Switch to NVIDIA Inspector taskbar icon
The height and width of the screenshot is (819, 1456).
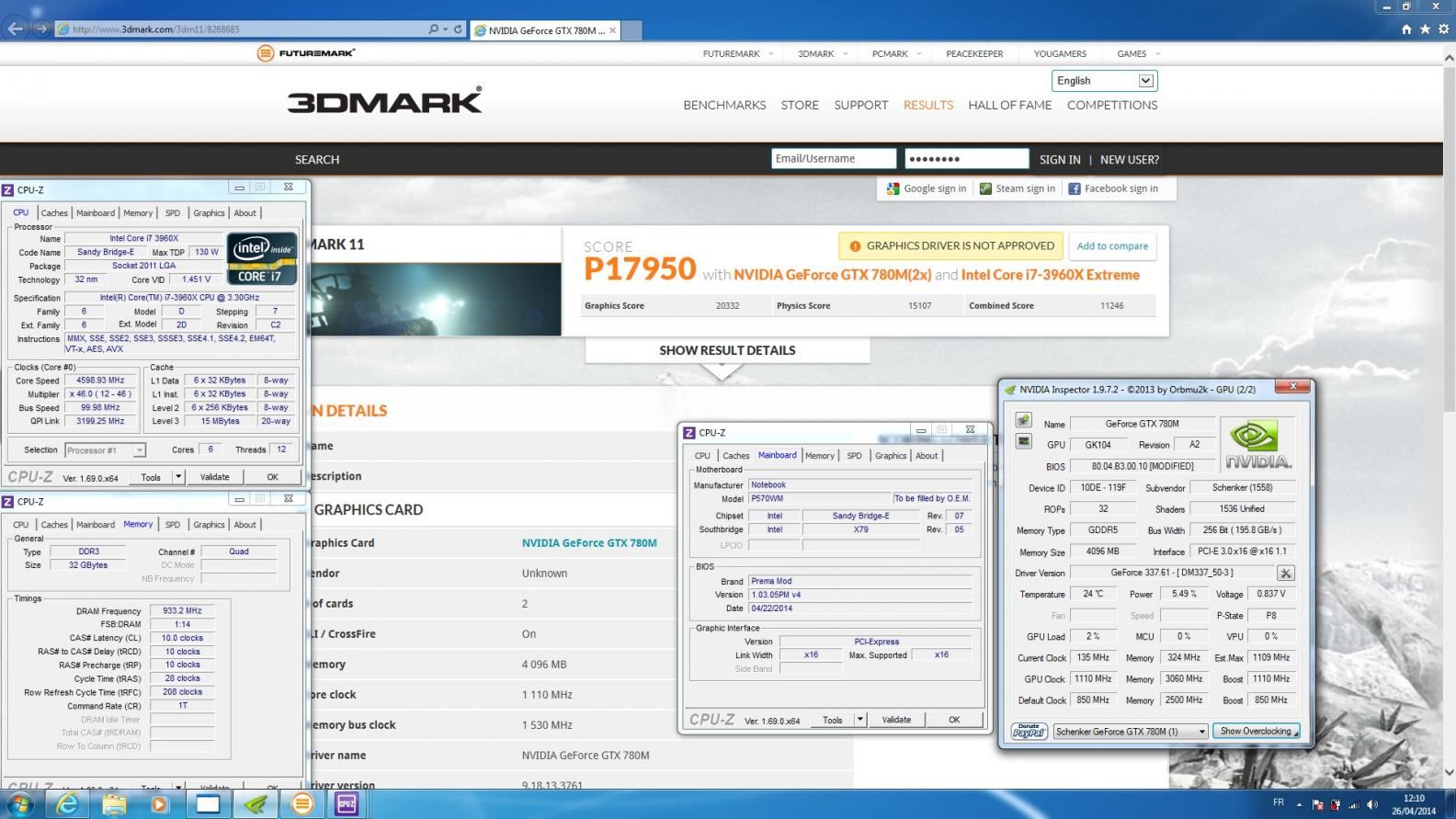255,803
